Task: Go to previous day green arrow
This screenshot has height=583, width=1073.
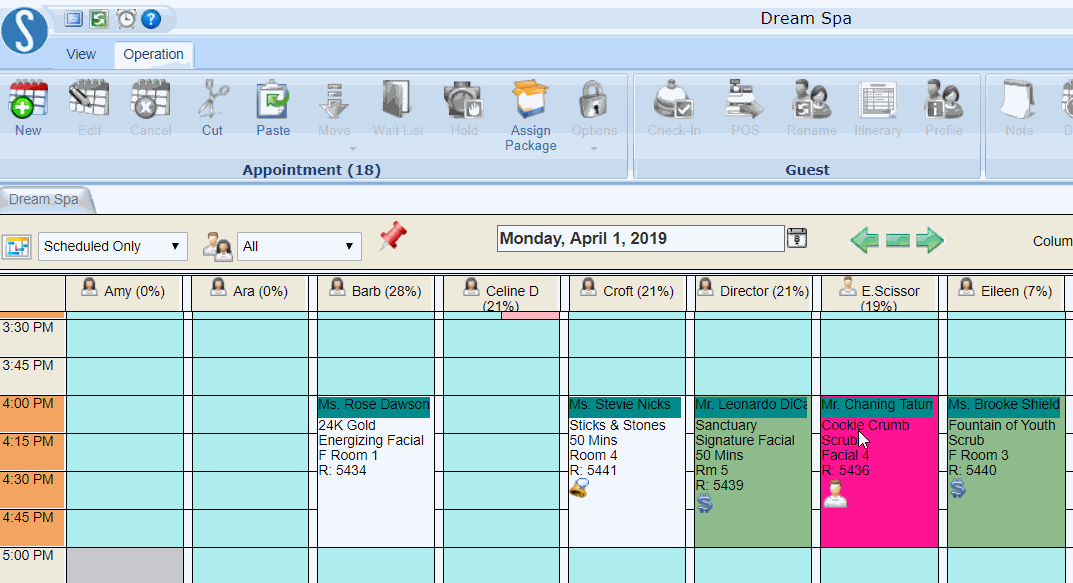Action: click(x=864, y=240)
